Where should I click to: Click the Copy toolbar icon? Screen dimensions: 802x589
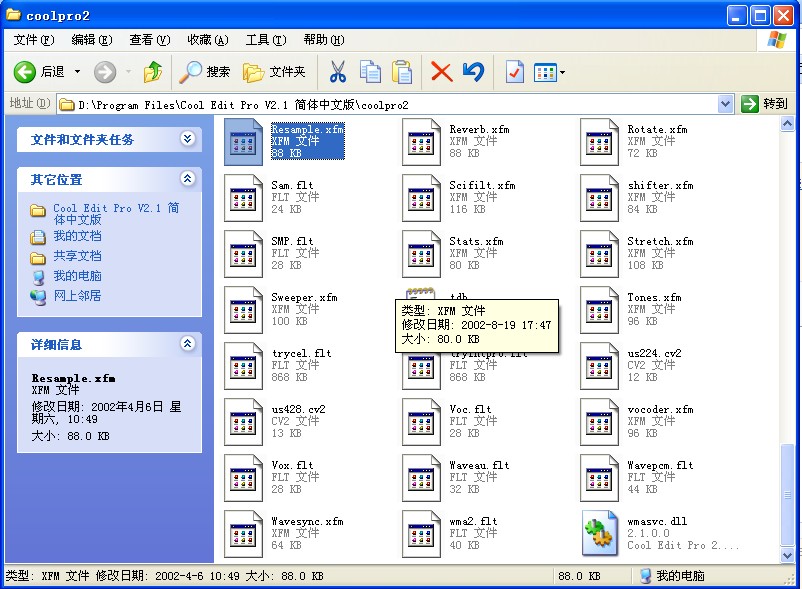click(370, 72)
